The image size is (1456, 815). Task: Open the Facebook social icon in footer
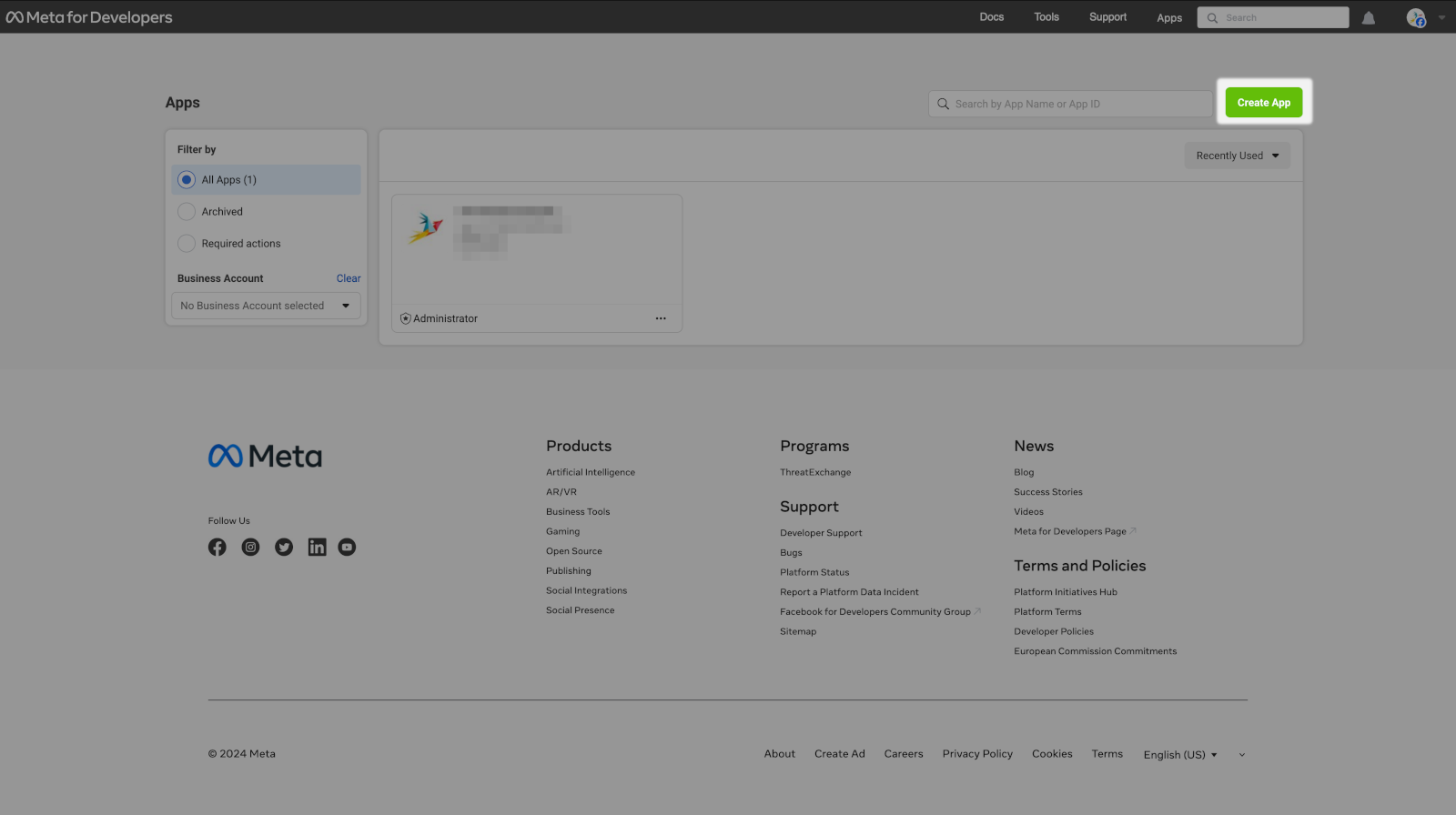click(x=217, y=547)
